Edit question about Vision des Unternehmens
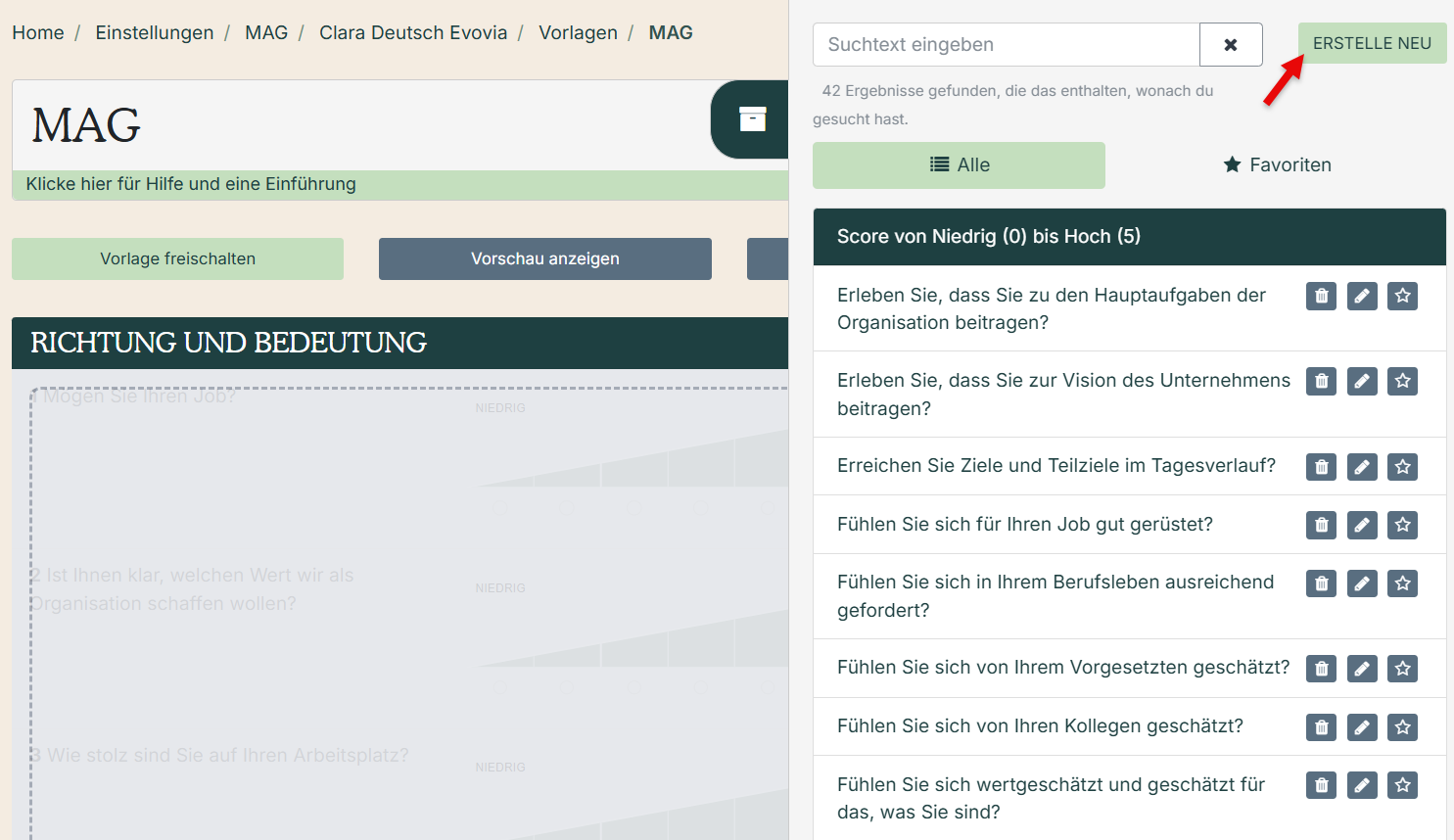 coord(1362,381)
